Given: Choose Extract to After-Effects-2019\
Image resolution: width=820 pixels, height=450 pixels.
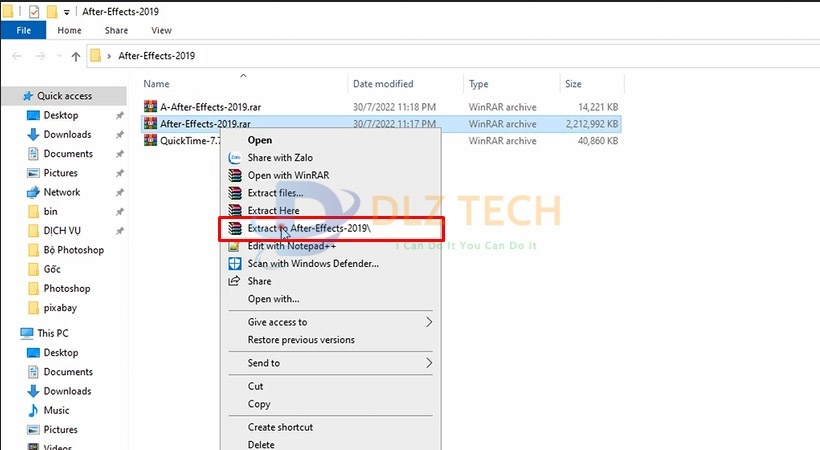Looking at the screenshot, I should click(309, 228).
